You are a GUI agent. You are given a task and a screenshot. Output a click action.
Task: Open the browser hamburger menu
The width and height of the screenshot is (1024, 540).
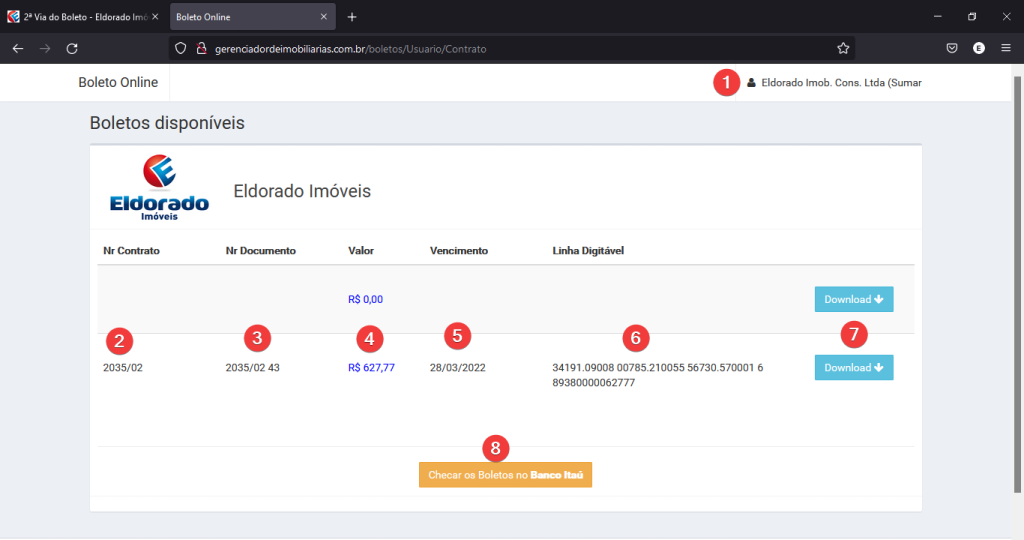click(x=1006, y=48)
